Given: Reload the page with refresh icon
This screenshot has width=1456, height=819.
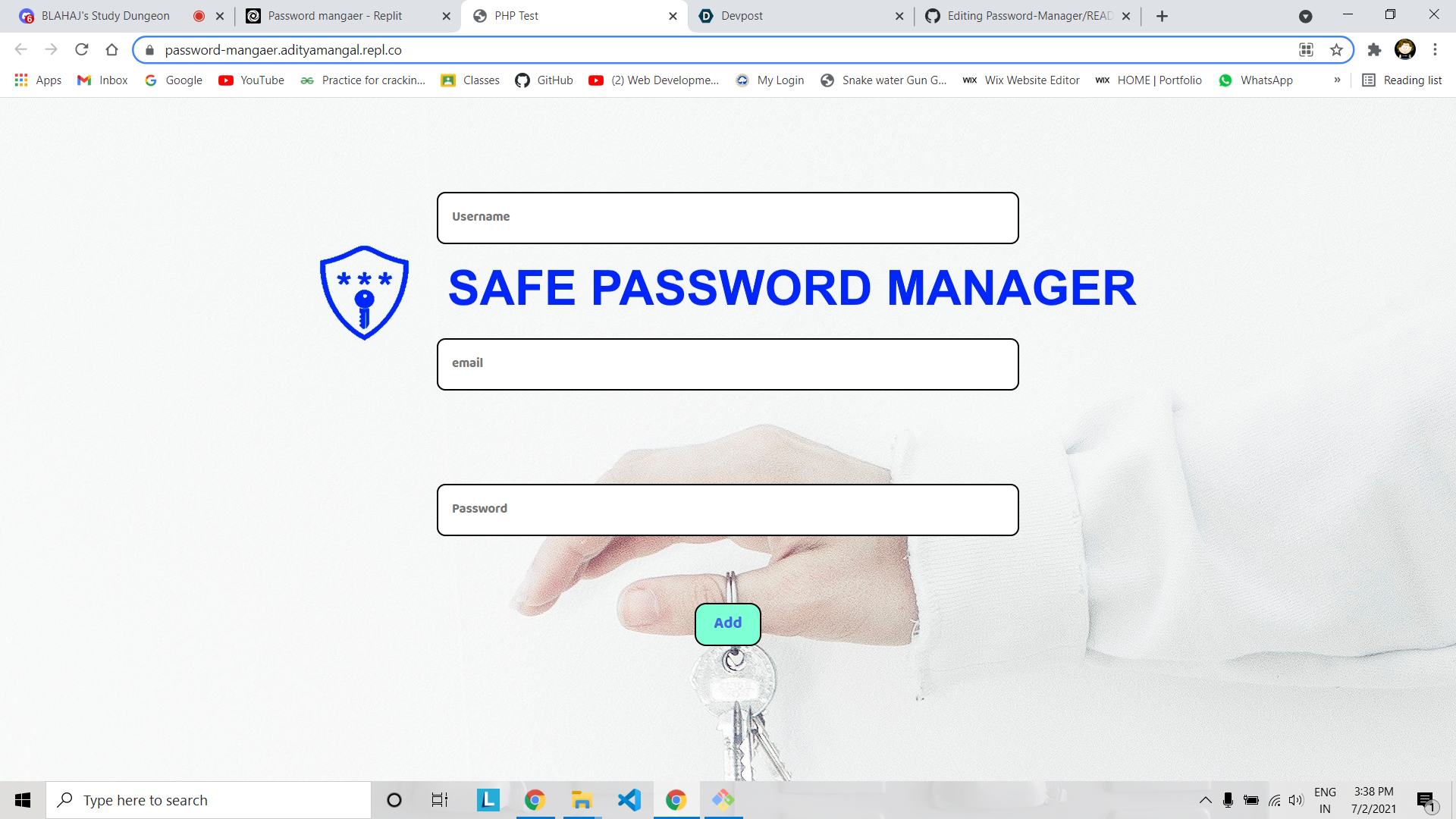Looking at the screenshot, I should point(81,50).
